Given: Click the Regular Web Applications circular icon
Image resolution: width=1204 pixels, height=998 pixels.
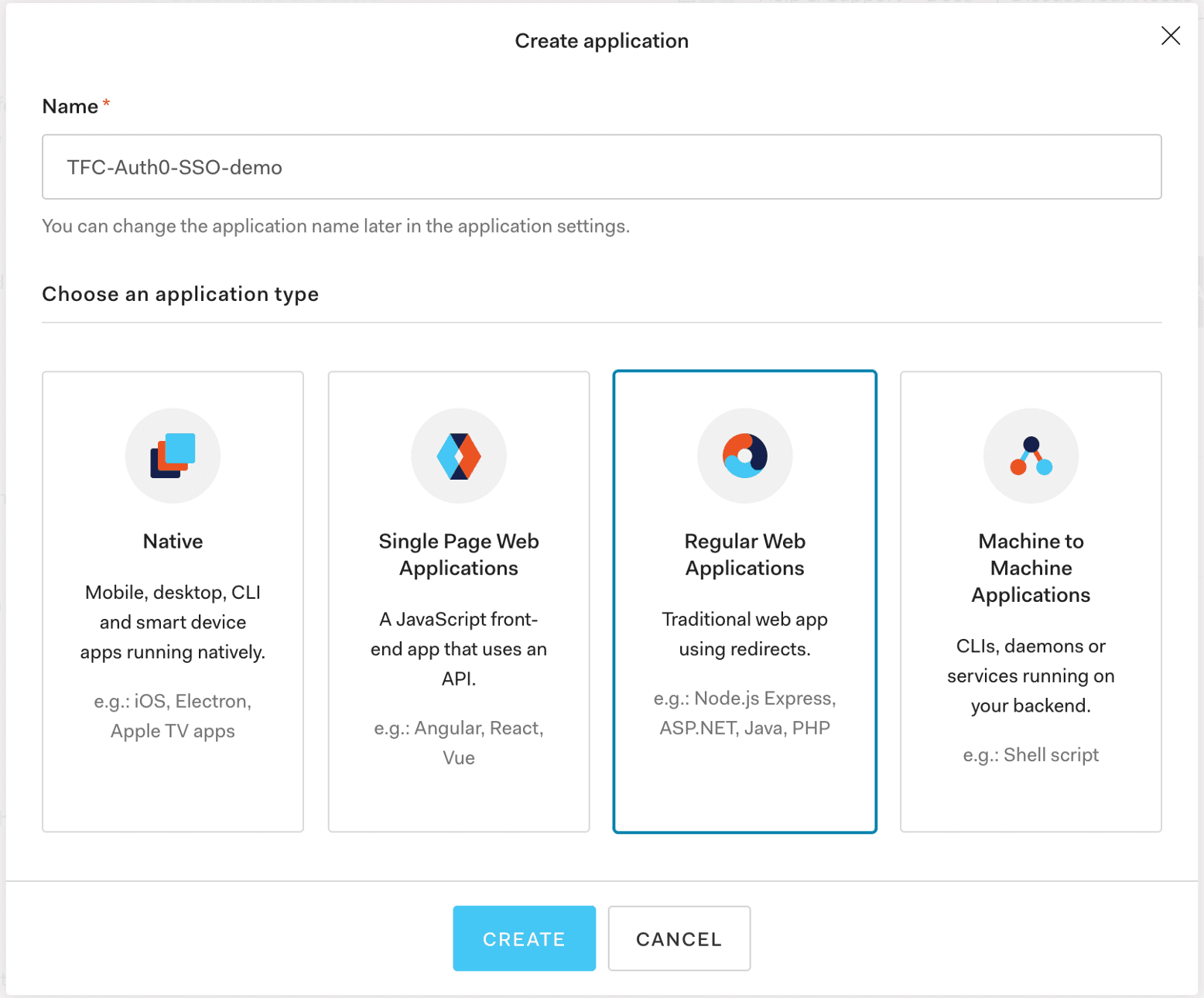Looking at the screenshot, I should click(x=745, y=456).
